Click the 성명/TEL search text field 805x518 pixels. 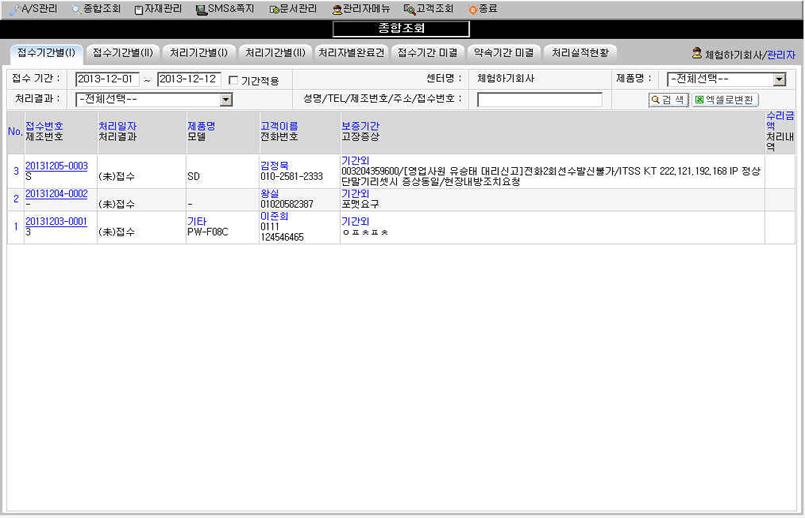[x=539, y=100]
